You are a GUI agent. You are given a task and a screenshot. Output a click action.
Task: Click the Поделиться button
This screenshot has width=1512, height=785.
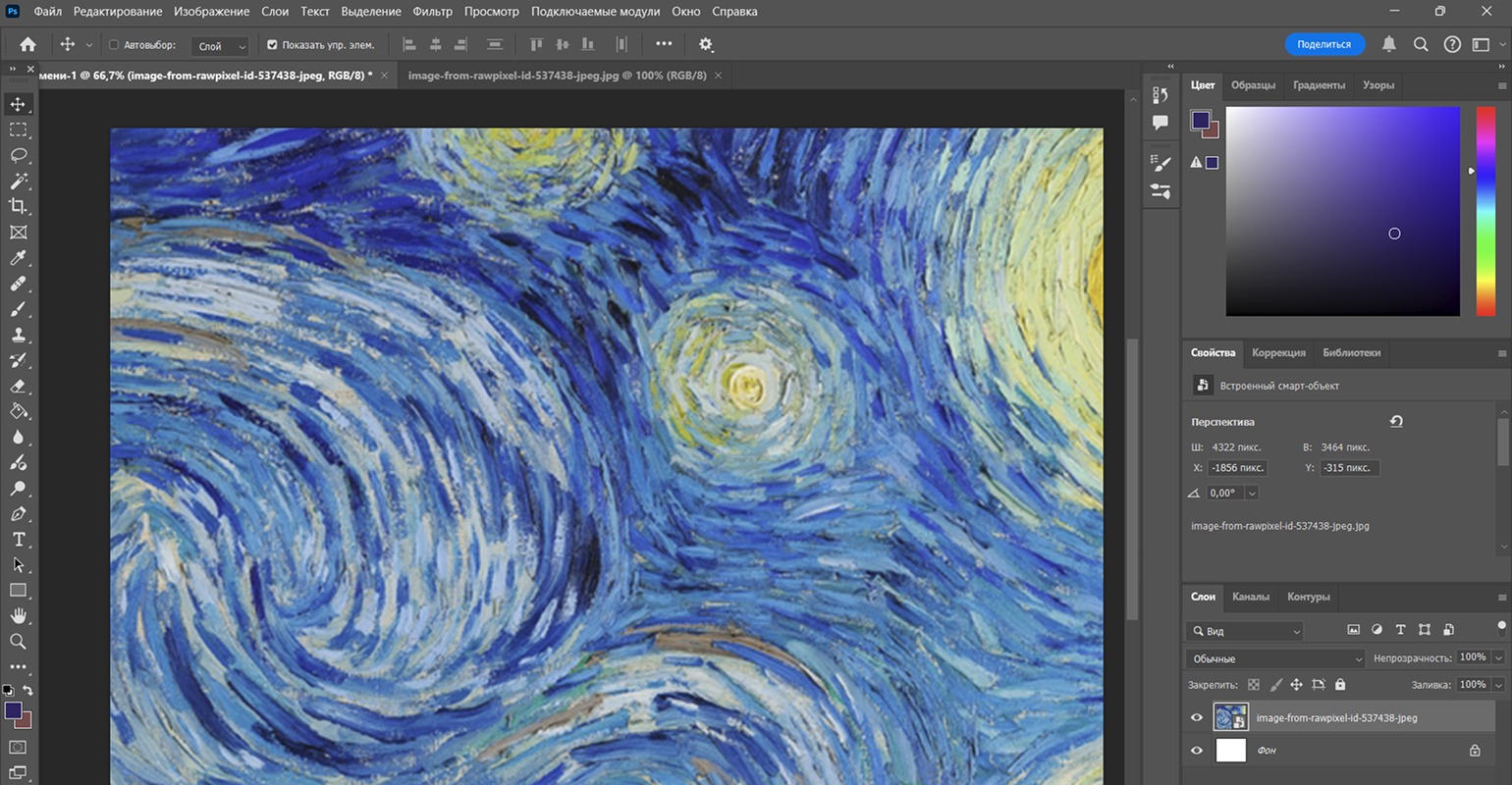point(1324,44)
